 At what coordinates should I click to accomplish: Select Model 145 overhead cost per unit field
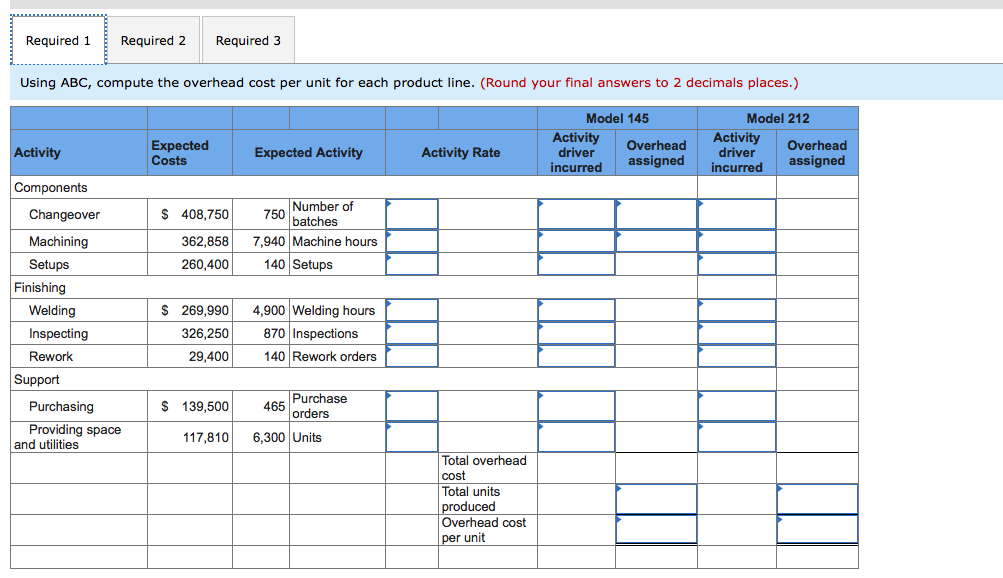[656, 529]
